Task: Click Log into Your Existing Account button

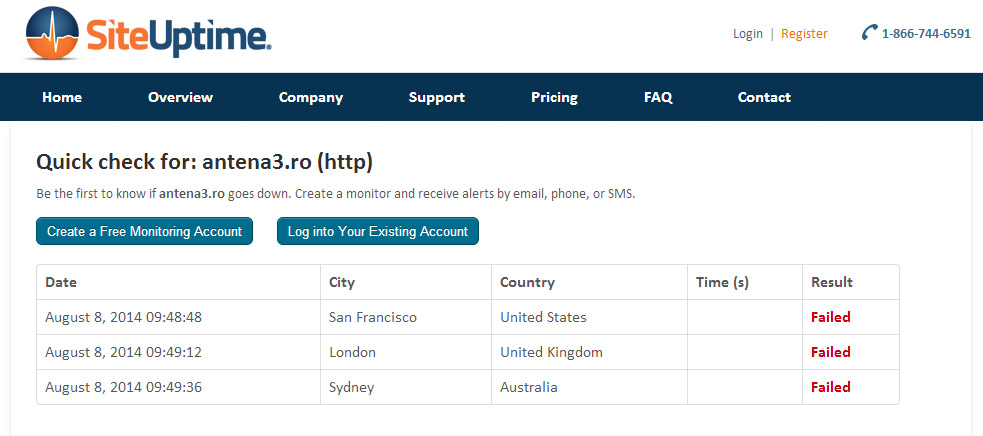Action: click(378, 231)
